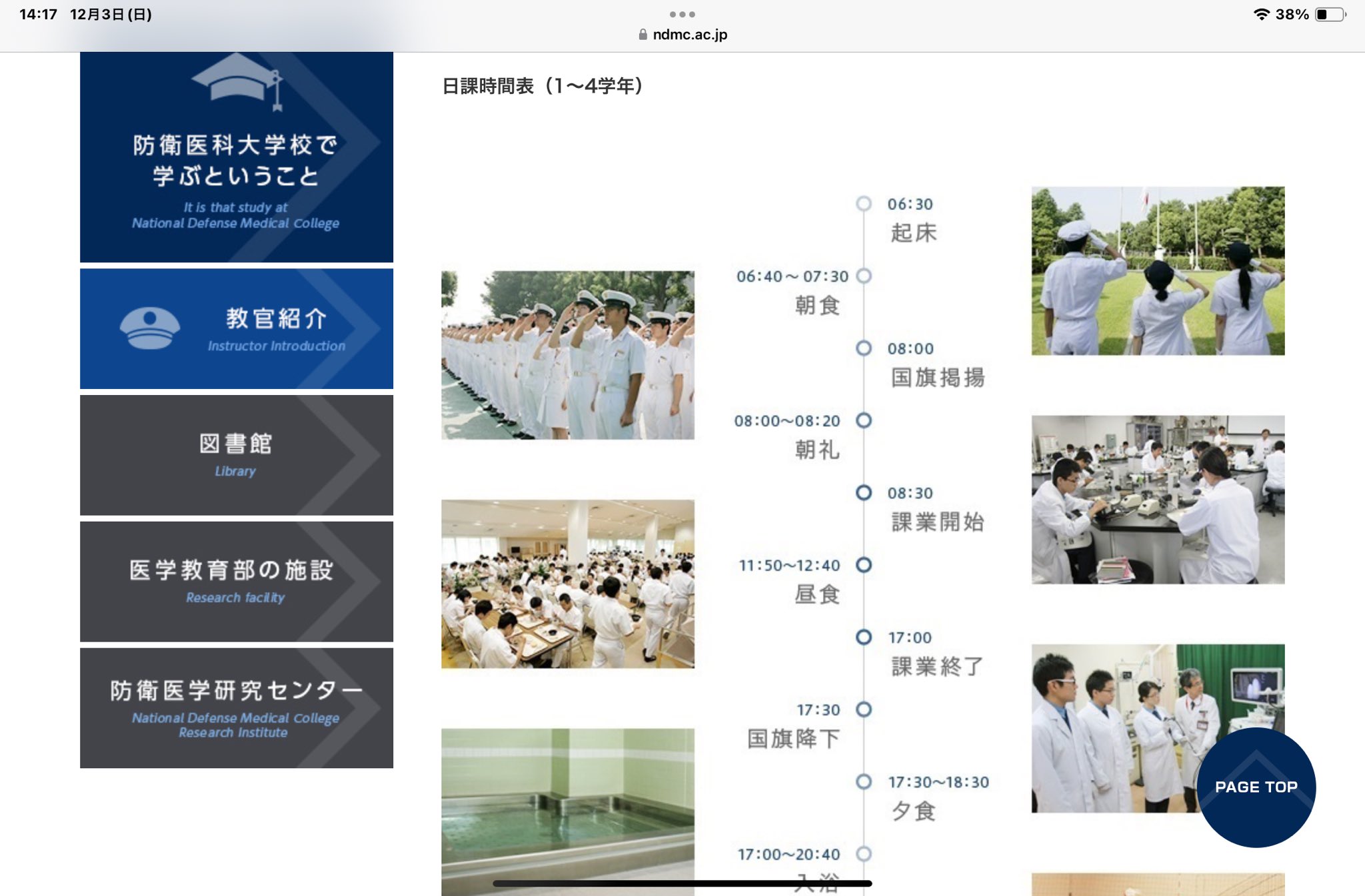Open the saluting cadets row photo

click(x=567, y=354)
